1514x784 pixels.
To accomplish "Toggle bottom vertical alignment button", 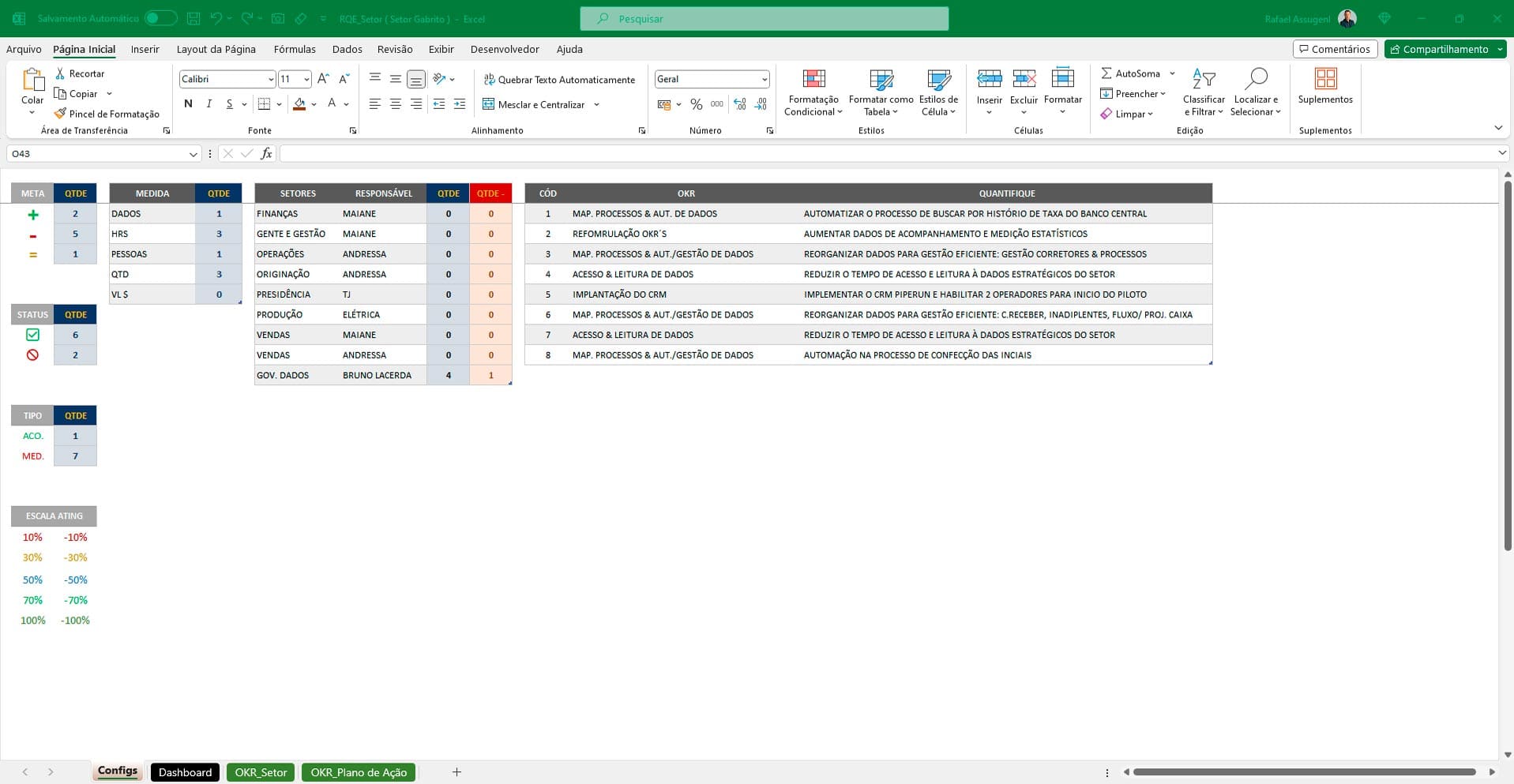I will point(416,79).
